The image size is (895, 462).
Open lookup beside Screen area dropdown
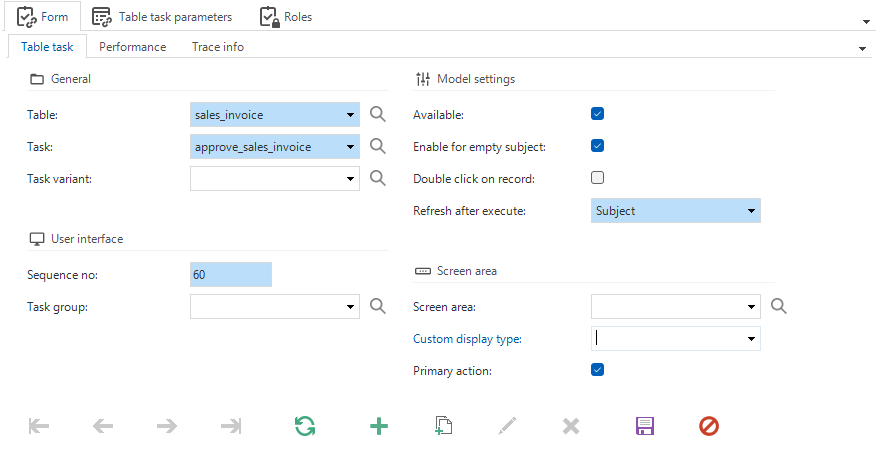pyautogui.click(x=779, y=306)
